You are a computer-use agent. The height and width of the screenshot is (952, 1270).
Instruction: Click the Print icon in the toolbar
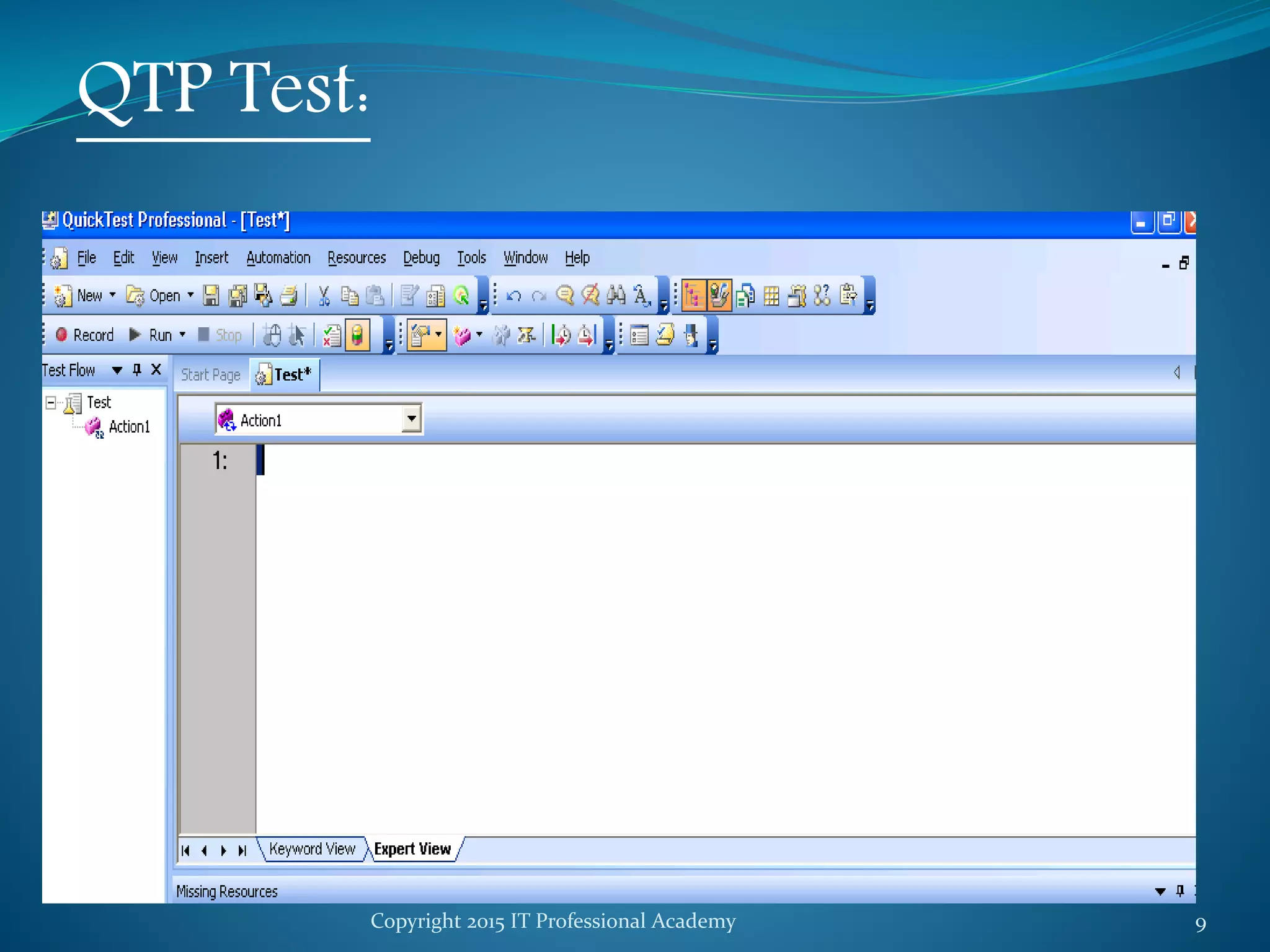pyautogui.click(x=289, y=296)
